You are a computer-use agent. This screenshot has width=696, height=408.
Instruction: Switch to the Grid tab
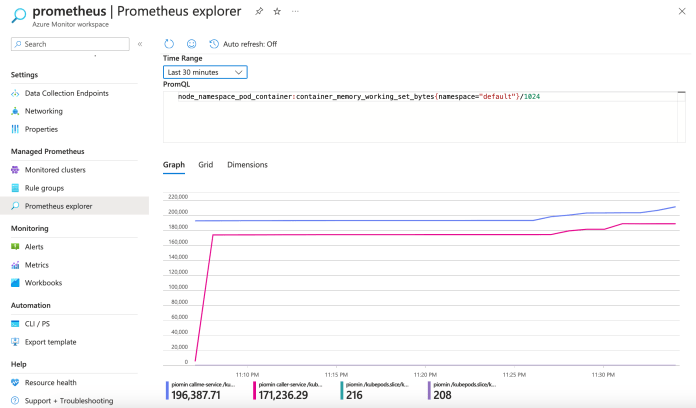[x=206, y=165]
